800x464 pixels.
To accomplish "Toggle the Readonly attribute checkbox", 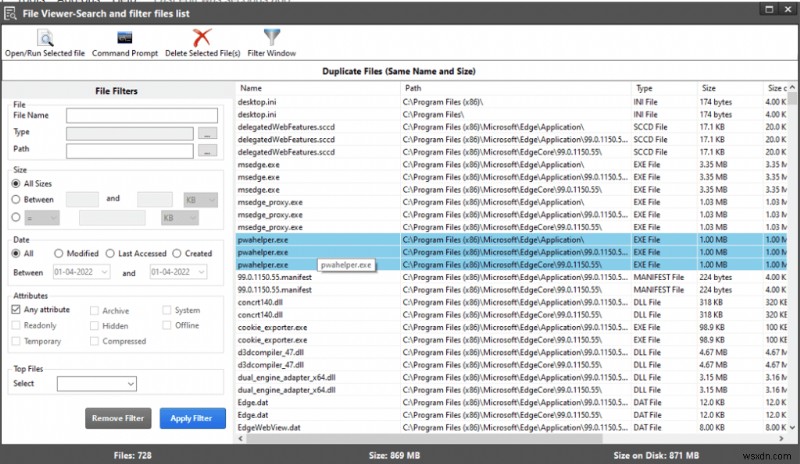I will pyautogui.click(x=16, y=325).
